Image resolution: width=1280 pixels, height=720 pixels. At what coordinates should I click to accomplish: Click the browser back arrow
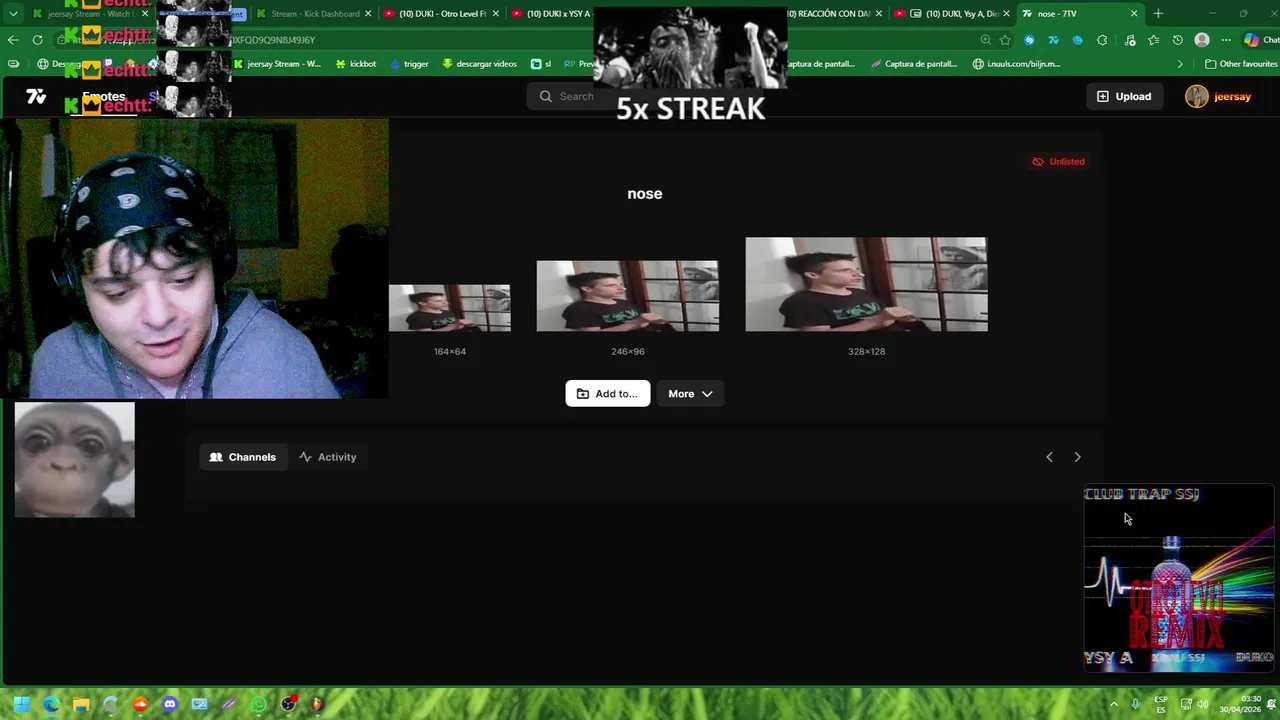[x=13, y=40]
